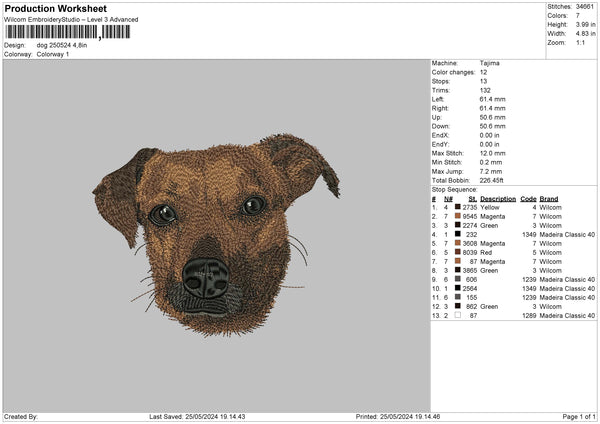Pick the white swatch in stop 13

tap(458, 315)
